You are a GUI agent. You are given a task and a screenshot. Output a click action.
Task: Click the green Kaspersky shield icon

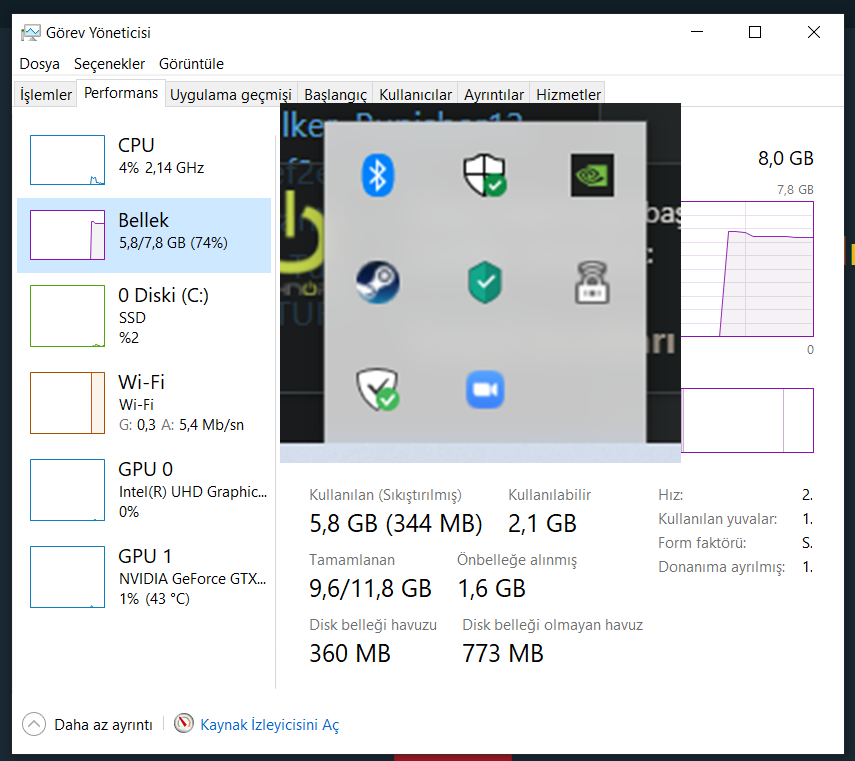click(x=485, y=282)
